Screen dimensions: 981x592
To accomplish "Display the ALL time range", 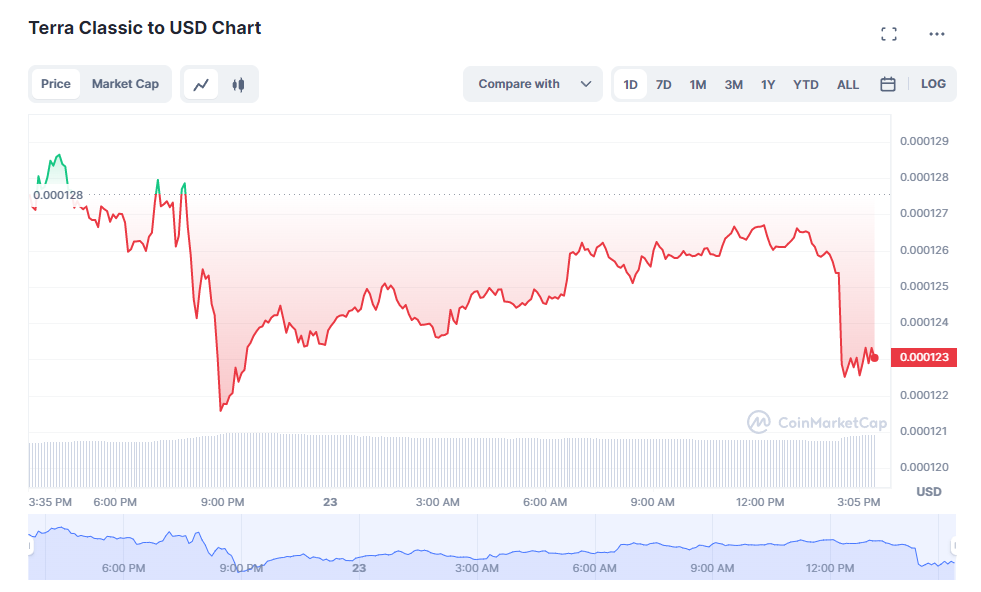I will pyautogui.click(x=848, y=85).
